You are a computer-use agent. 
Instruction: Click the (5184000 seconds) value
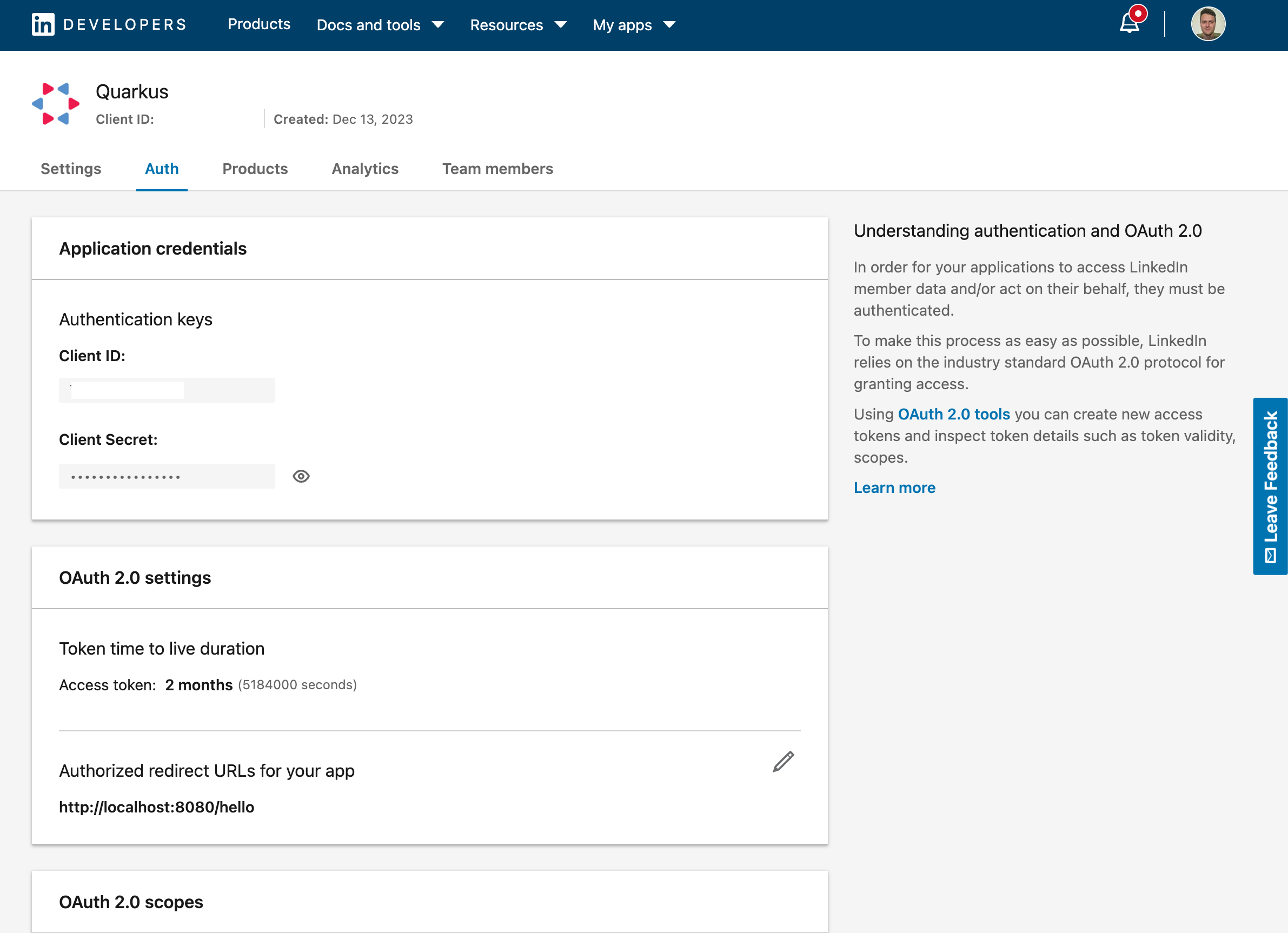[297, 685]
